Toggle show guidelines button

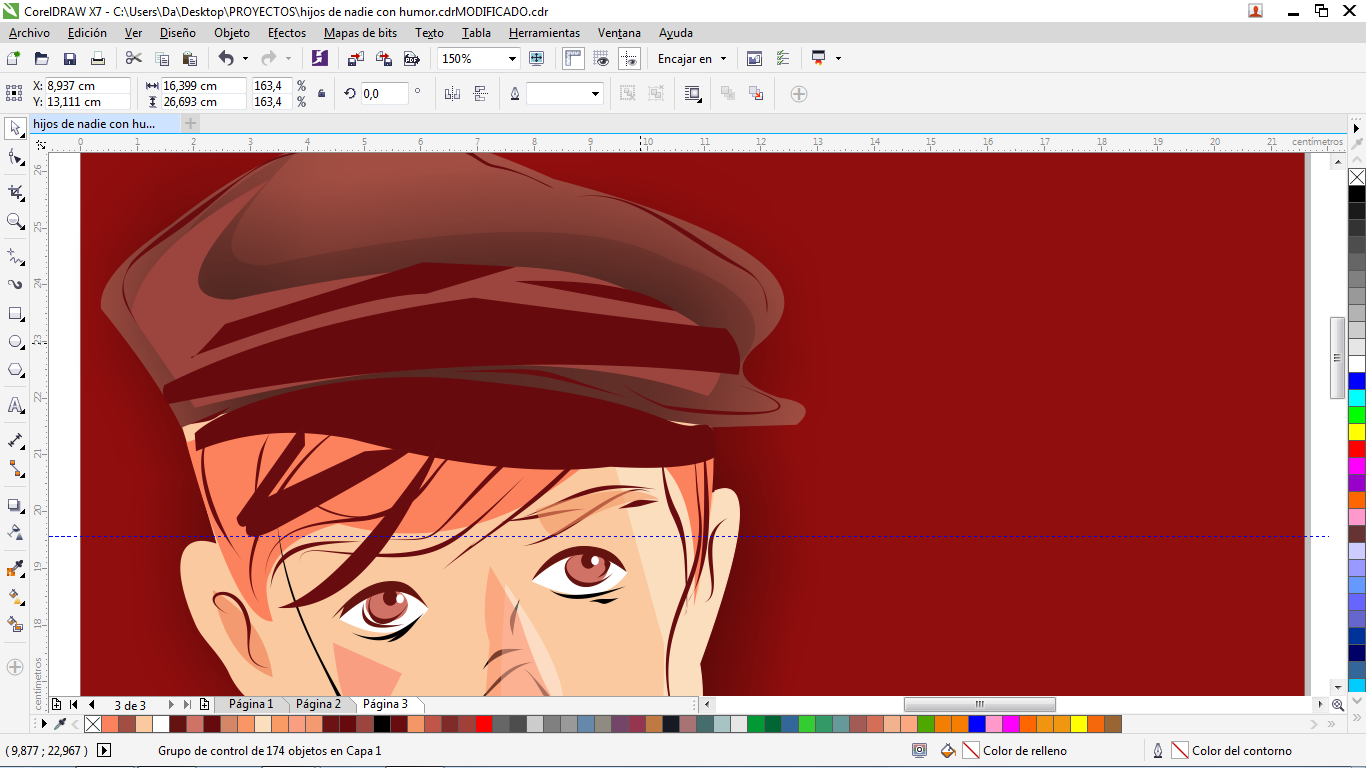point(629,59)
